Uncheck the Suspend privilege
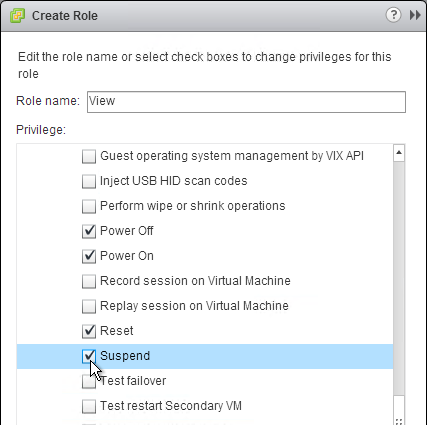Screen dimensions: 427x425 (89, 356)
